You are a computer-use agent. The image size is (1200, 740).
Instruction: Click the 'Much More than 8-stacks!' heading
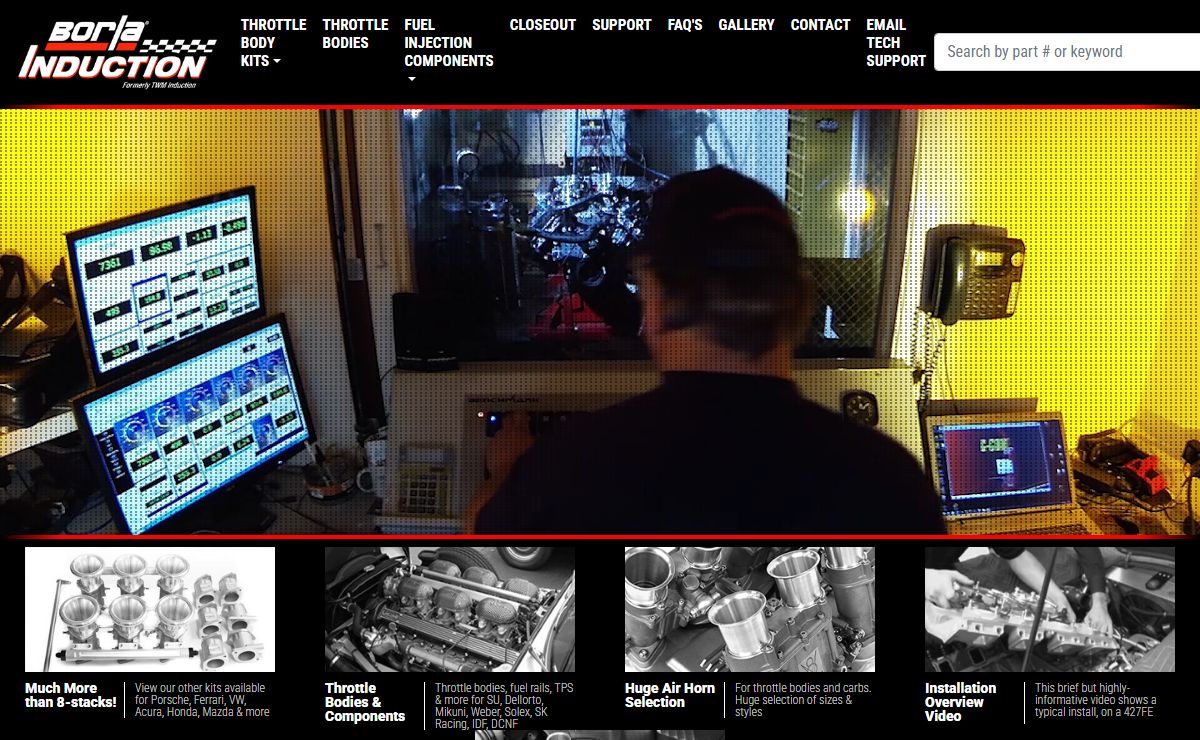pos(70,695)
